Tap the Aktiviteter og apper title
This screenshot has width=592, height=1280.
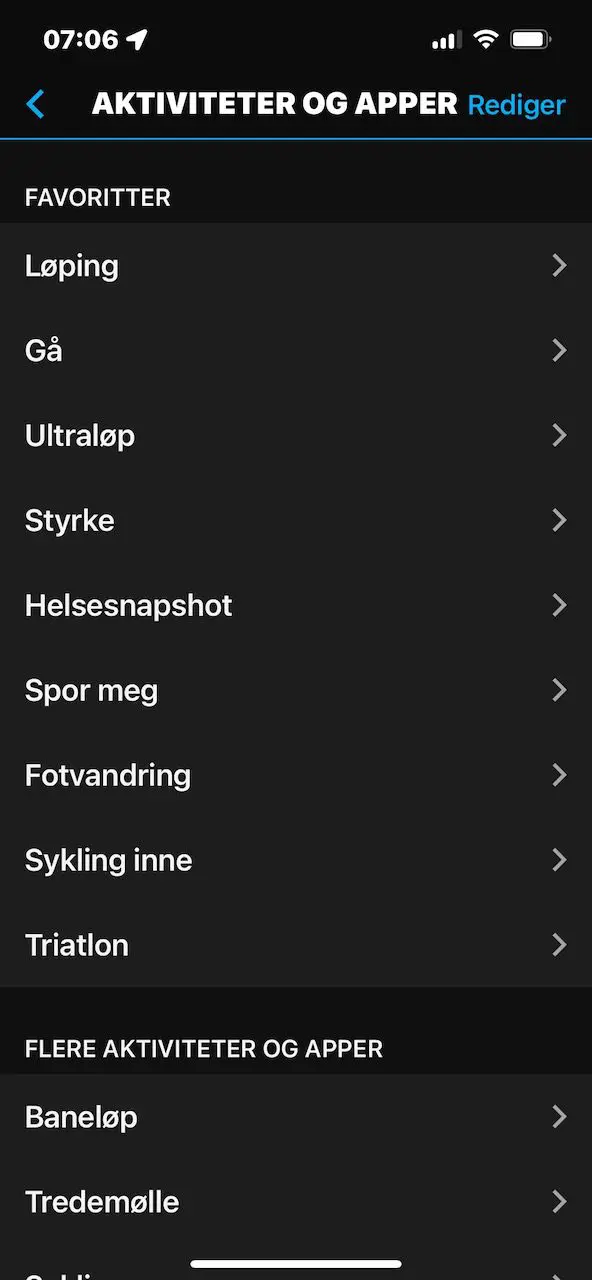tap(275, 104)
